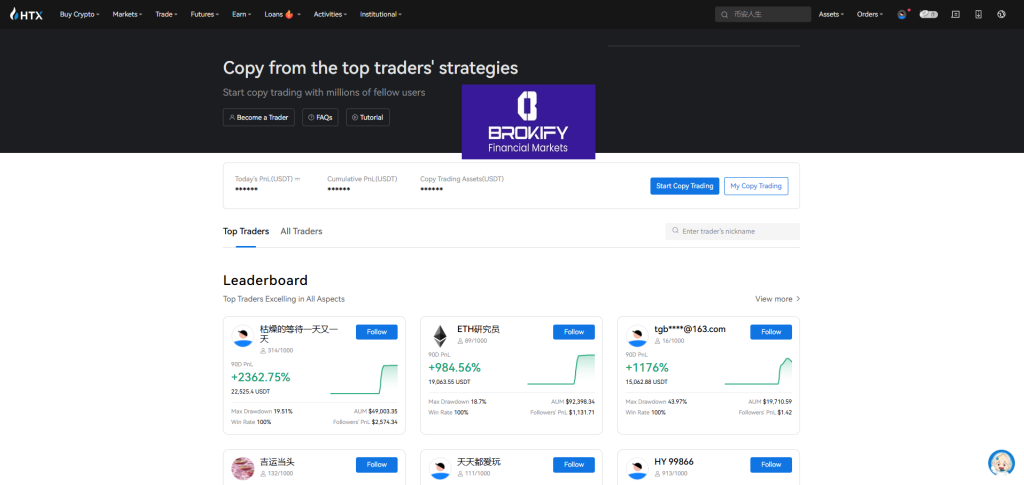
Task: Click the +984.56% PnL value
Action: point(455,368)
